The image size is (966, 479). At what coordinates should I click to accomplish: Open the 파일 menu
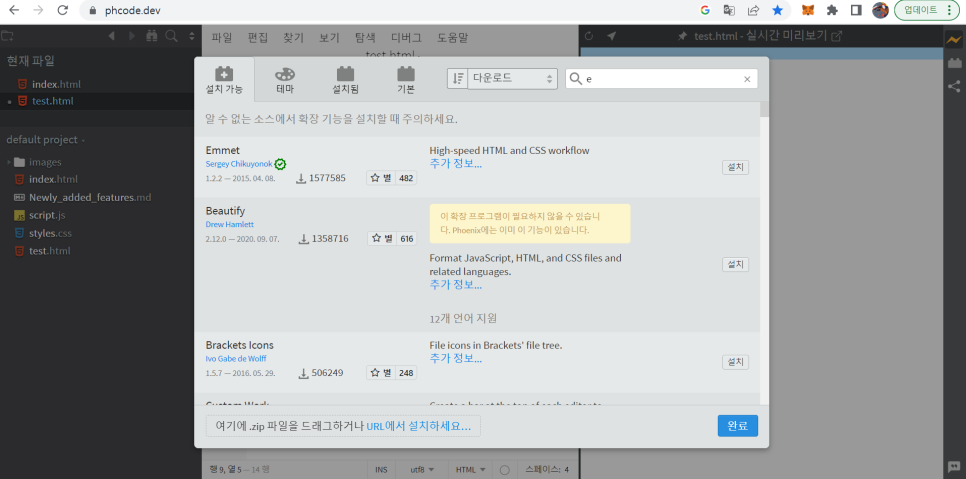[x=222, y=38]
